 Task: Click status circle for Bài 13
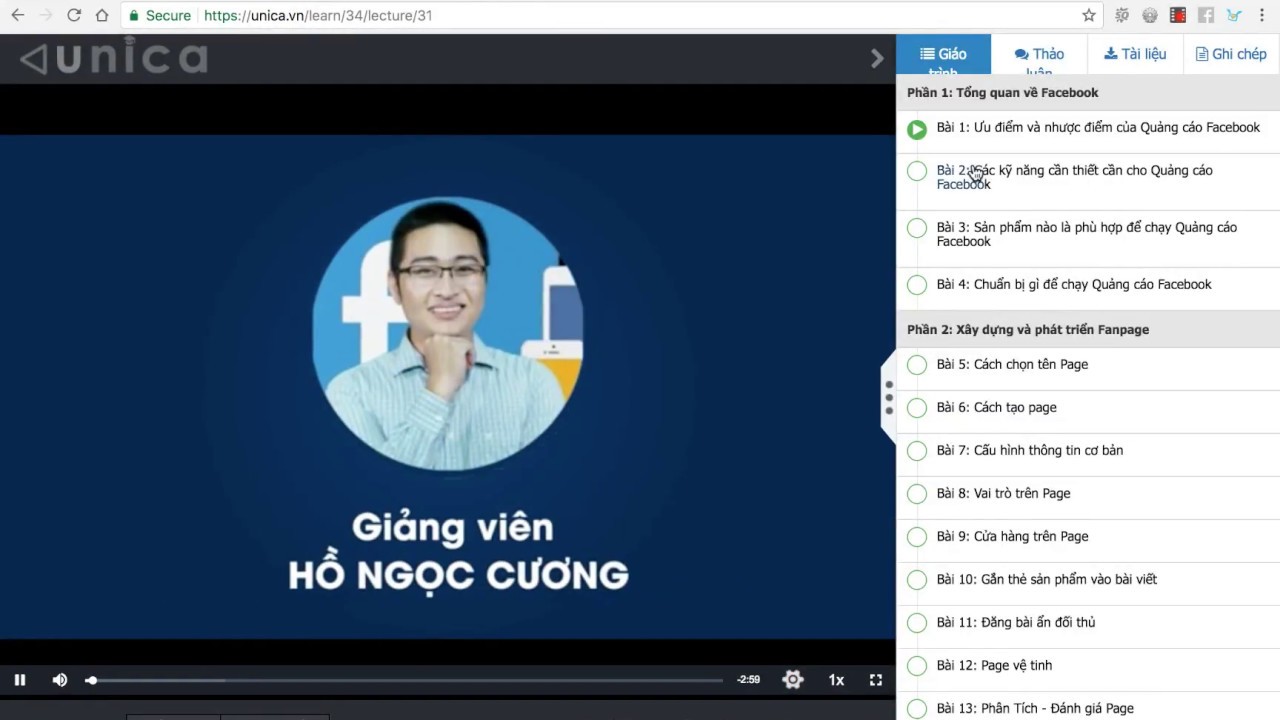917,709
